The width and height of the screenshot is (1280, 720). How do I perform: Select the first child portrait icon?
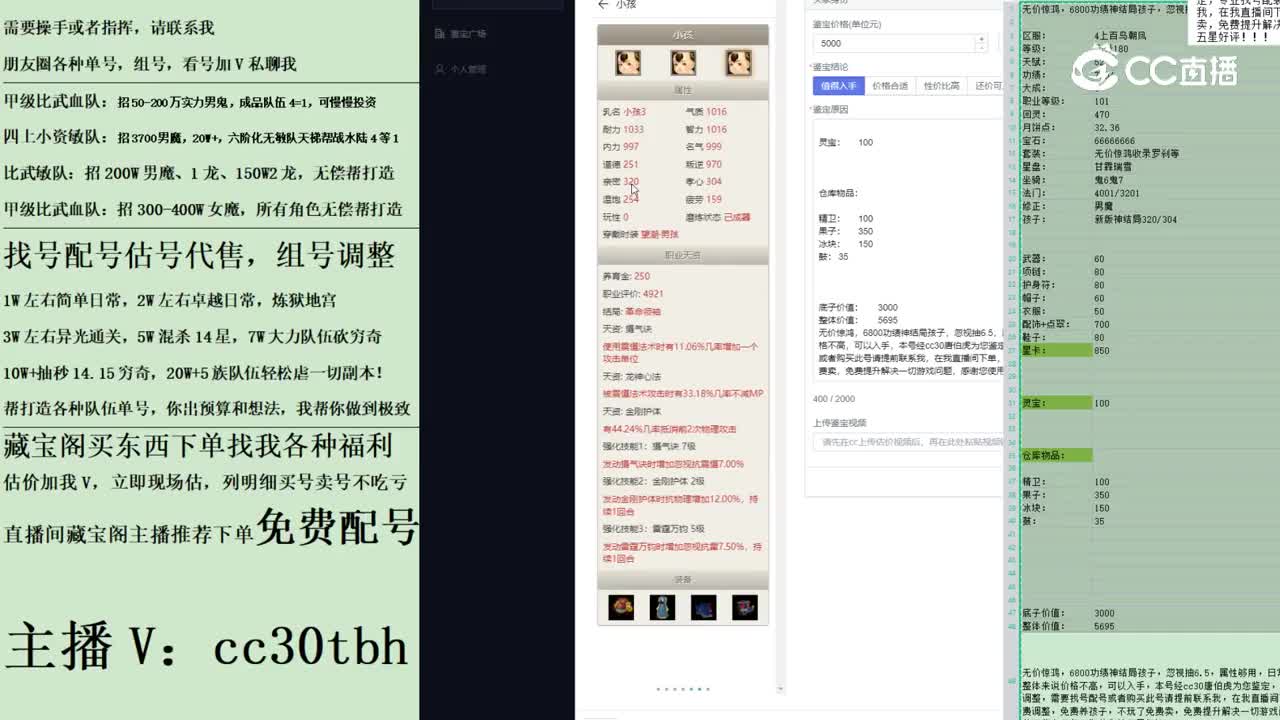click(x=628, y=63)
